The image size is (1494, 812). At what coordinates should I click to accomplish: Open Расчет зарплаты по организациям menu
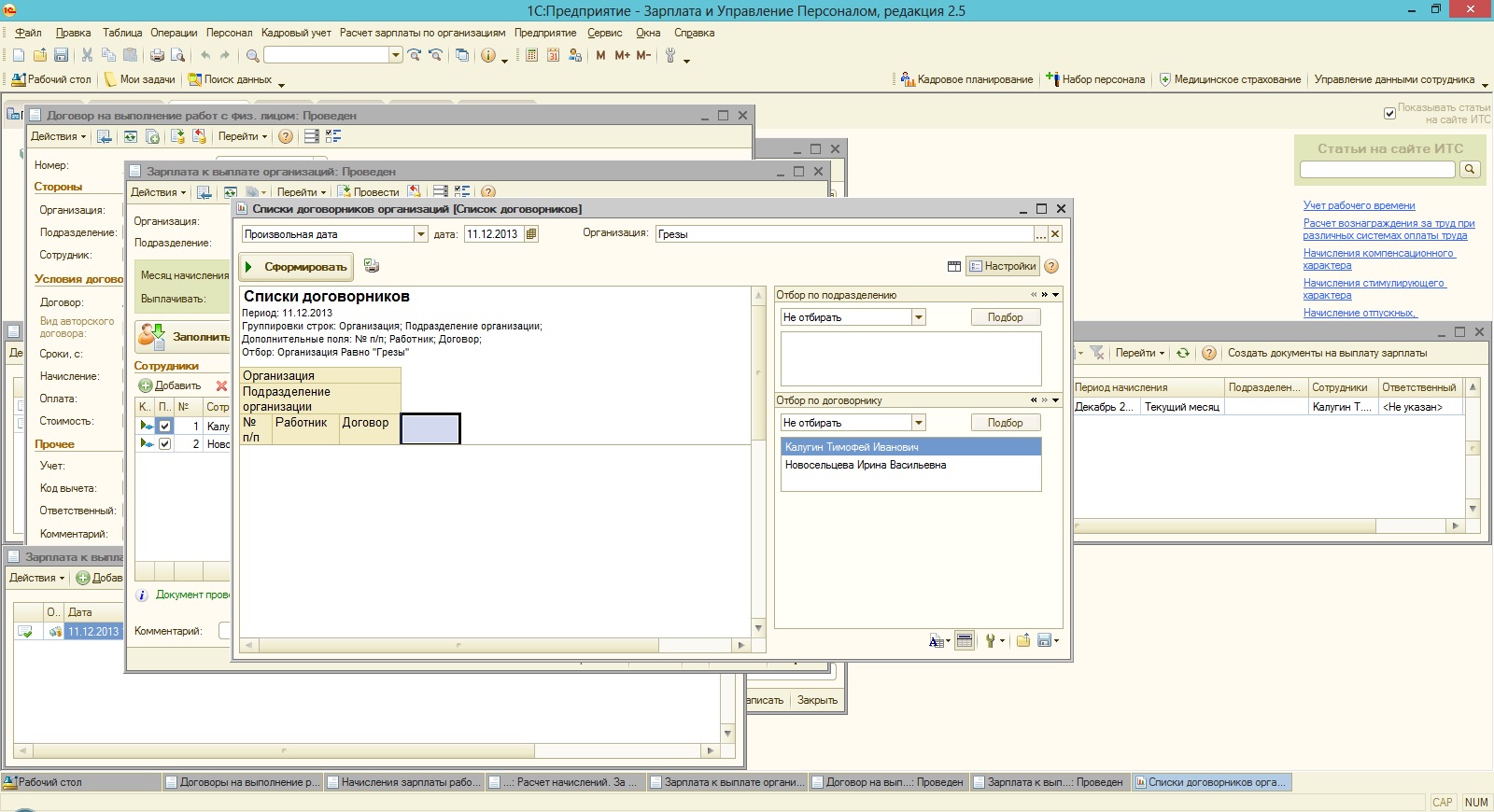pos(422,33)
